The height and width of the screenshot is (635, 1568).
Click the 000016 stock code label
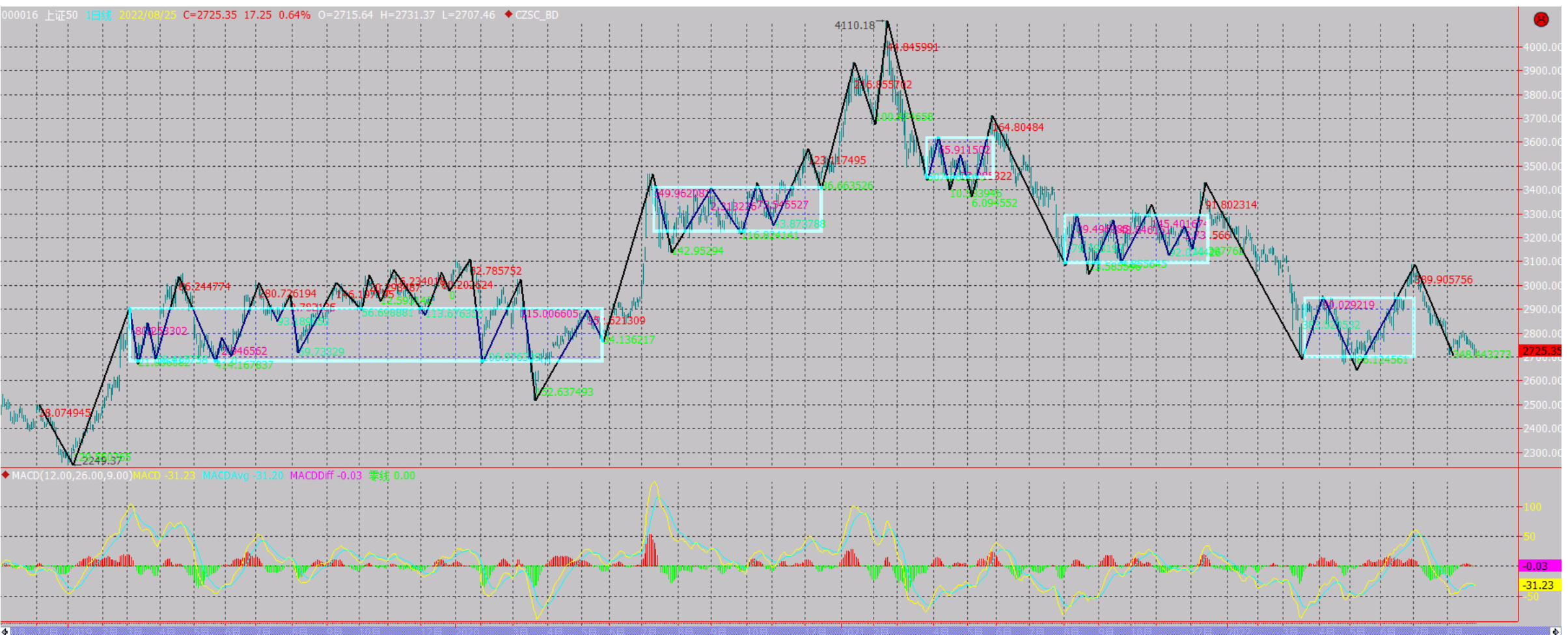20,15
